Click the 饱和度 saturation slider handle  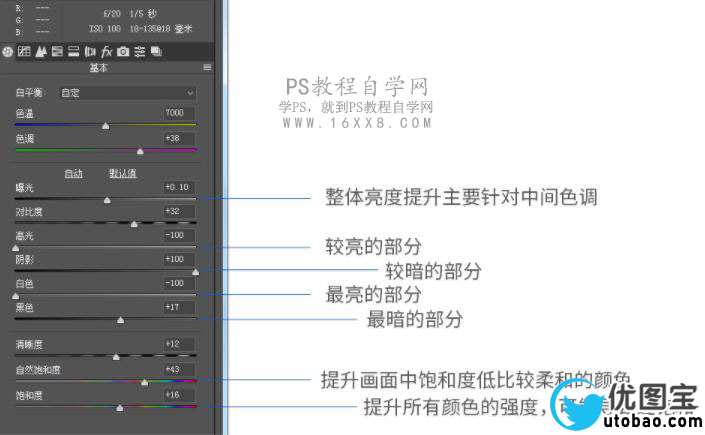click(x=120, y=408)
